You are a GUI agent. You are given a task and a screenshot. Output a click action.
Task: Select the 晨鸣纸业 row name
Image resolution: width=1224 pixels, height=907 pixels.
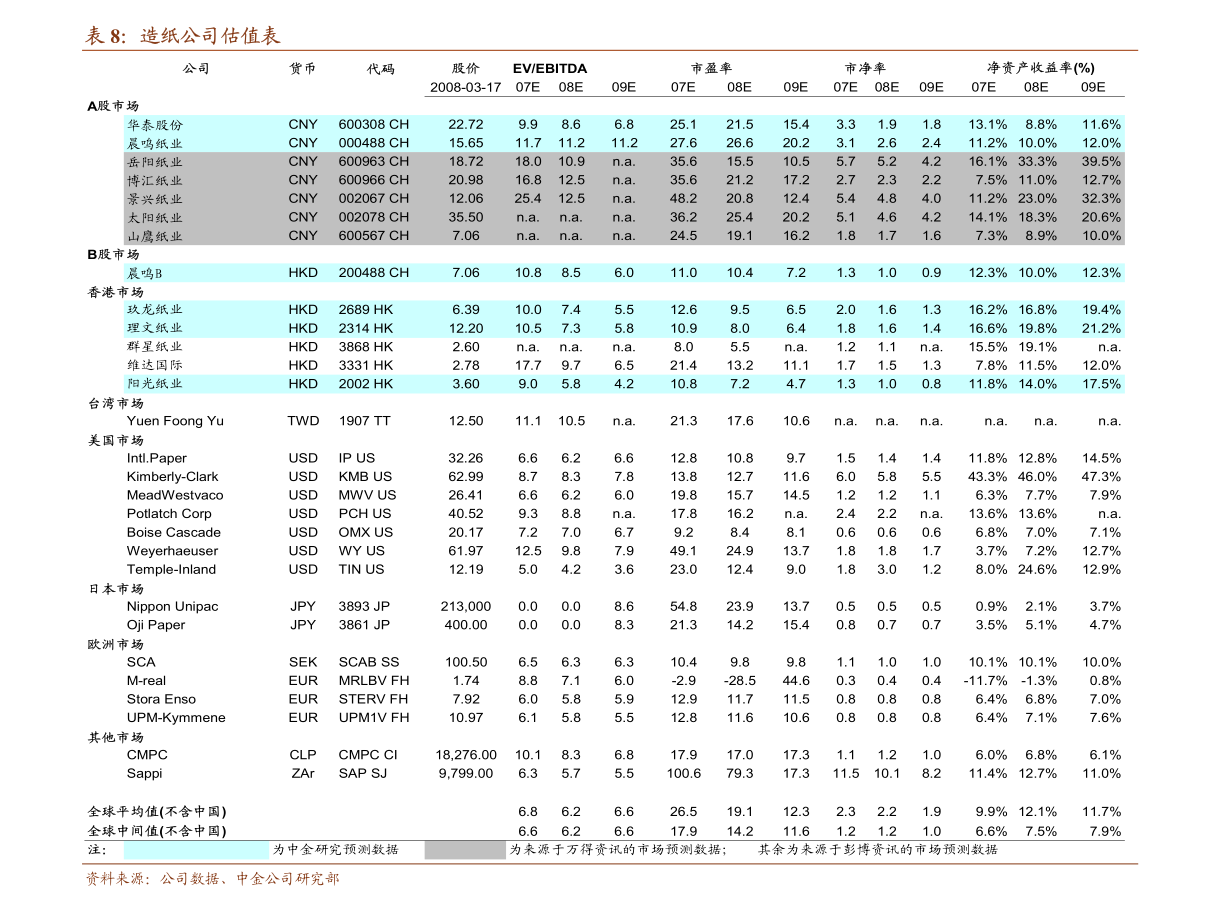point(155,143)
